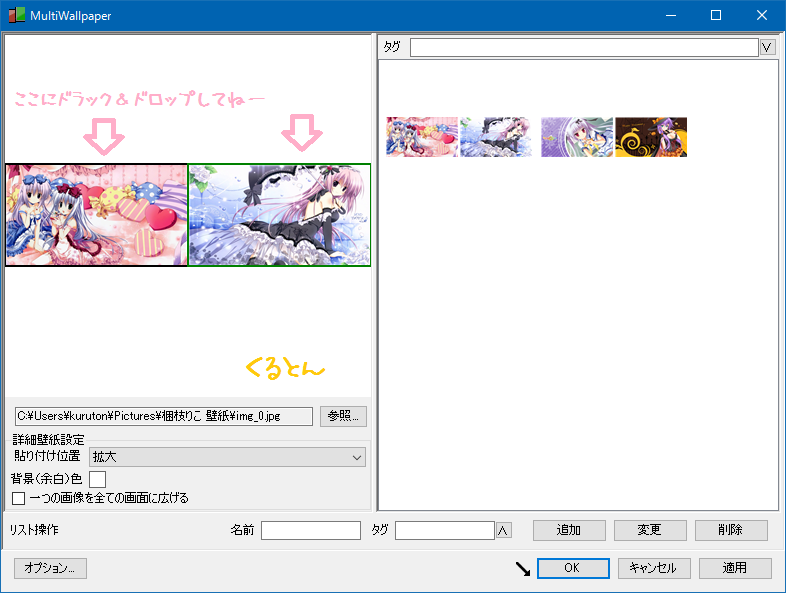Click the タグ input field in list operations

(445, 530)
